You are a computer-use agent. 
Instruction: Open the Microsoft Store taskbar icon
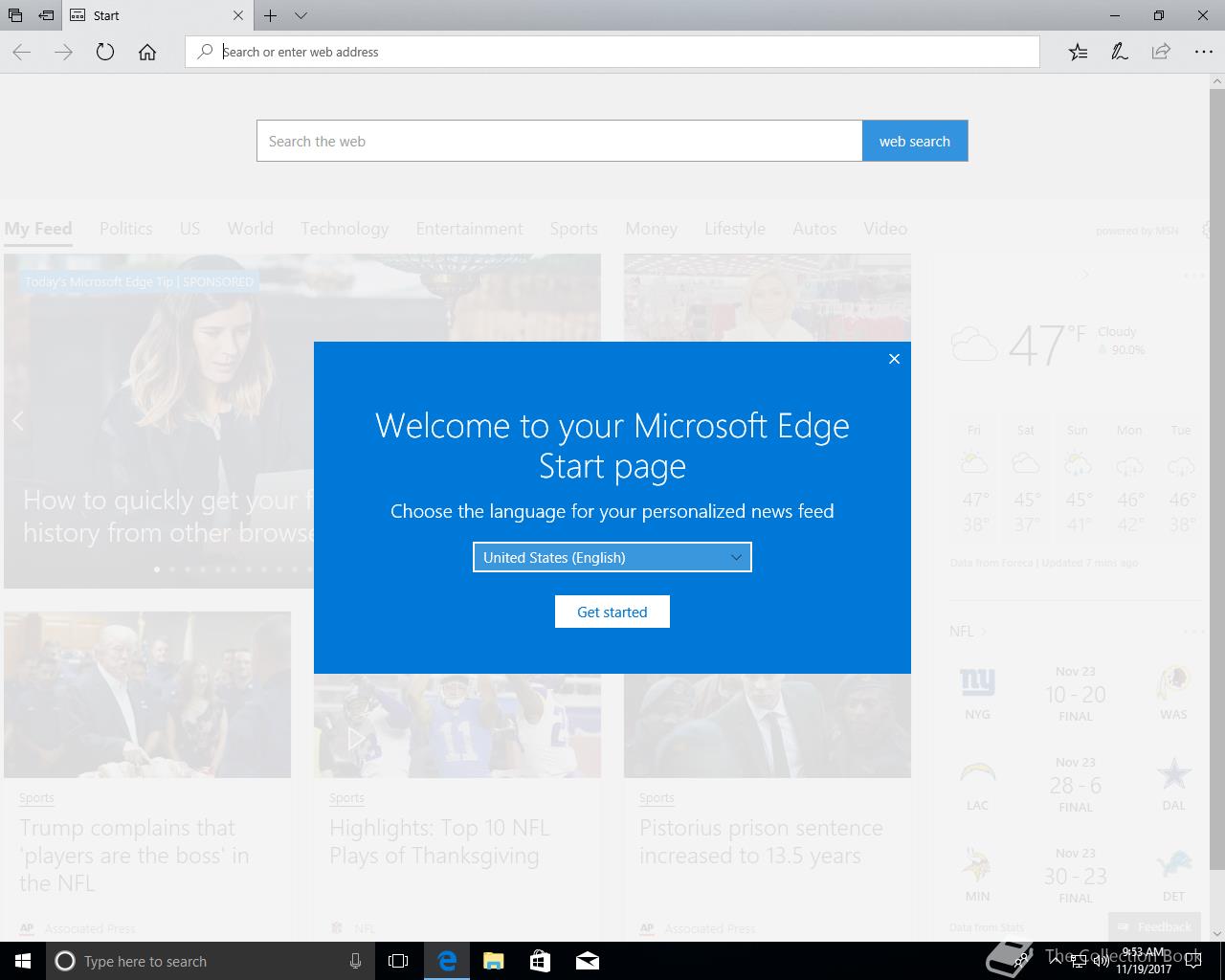coord(540,961)
